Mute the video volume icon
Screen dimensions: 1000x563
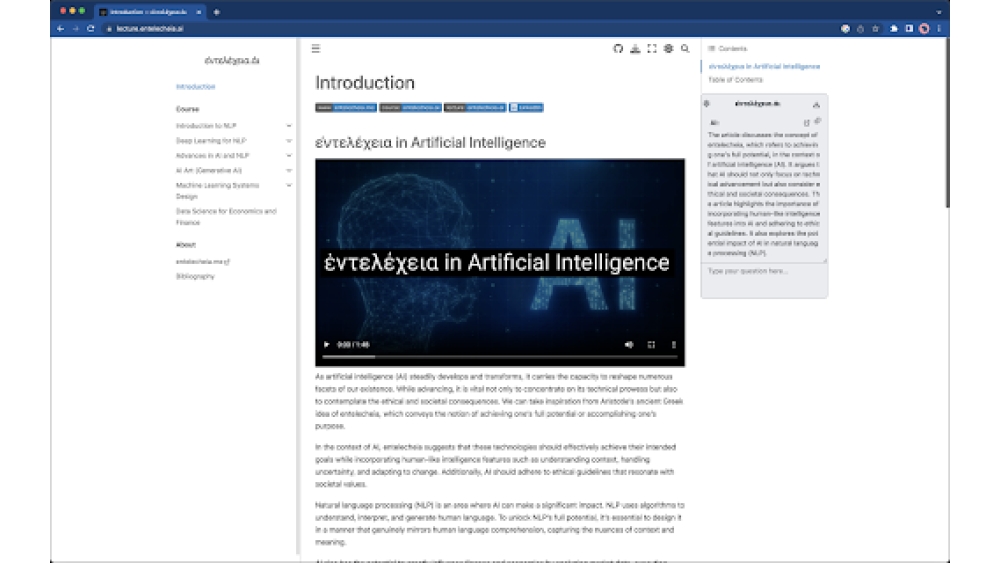(x=629, y=344)
